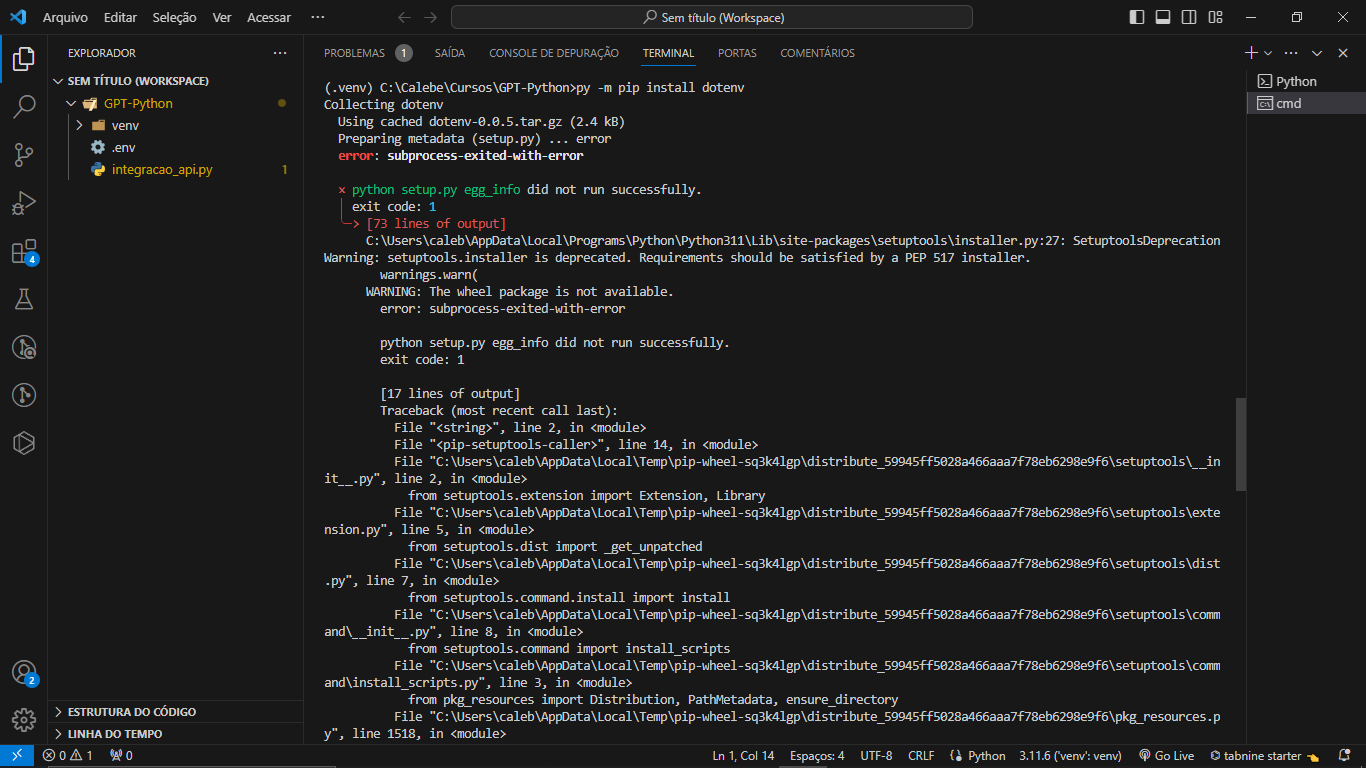
Task: Open notifications bell icon
Action: pos(1343,756)
